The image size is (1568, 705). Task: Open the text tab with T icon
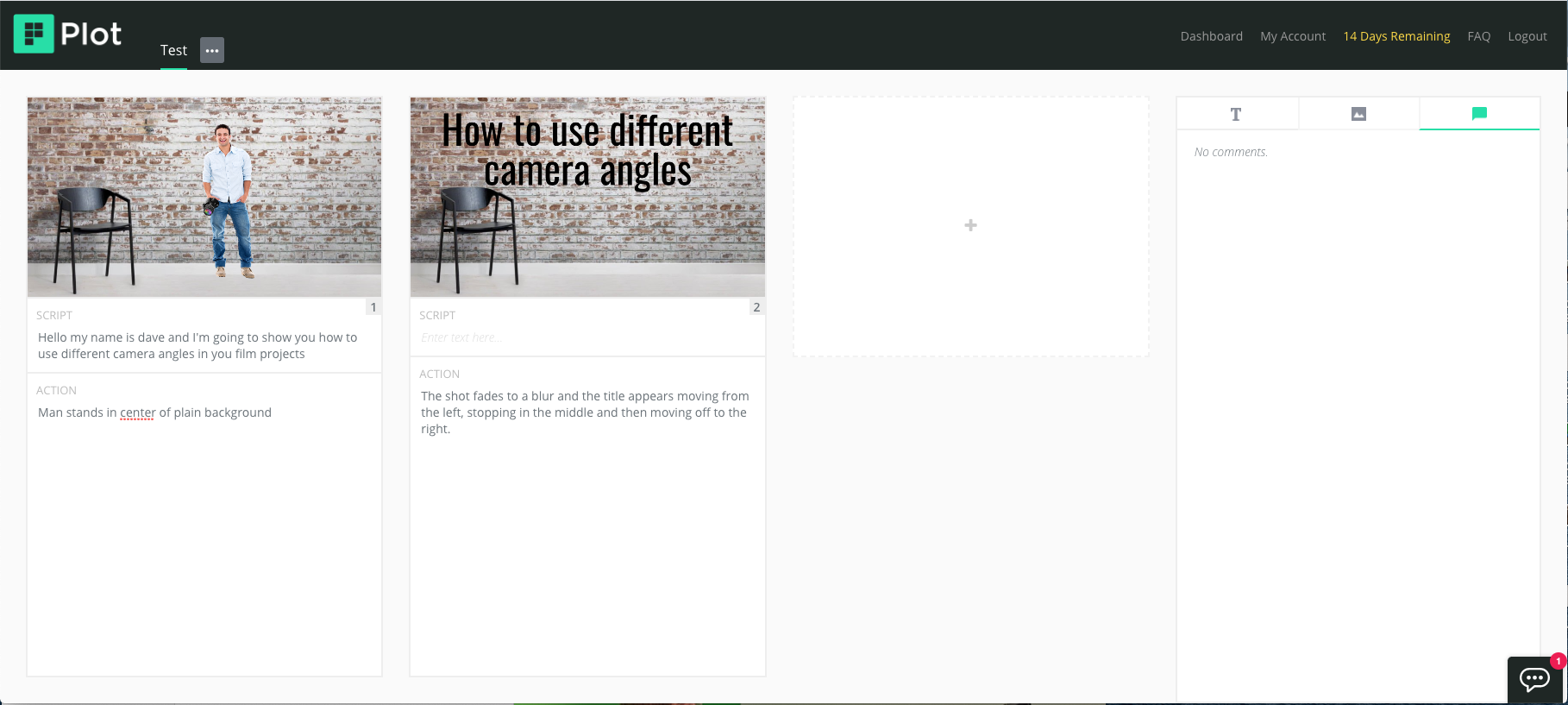click(1236, 114)
